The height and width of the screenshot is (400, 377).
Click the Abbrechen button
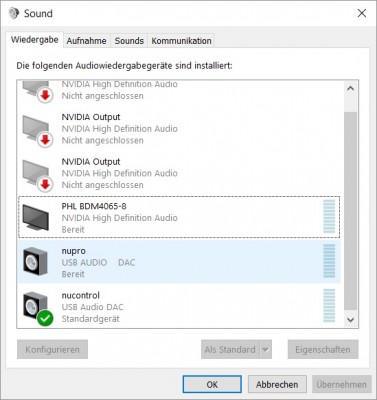[277, 384]
